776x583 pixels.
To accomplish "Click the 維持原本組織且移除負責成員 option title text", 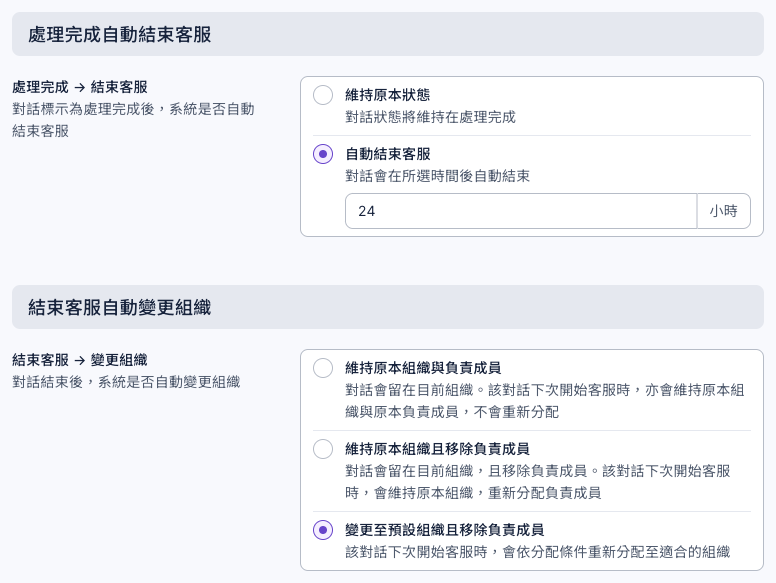I will [437, 449].
